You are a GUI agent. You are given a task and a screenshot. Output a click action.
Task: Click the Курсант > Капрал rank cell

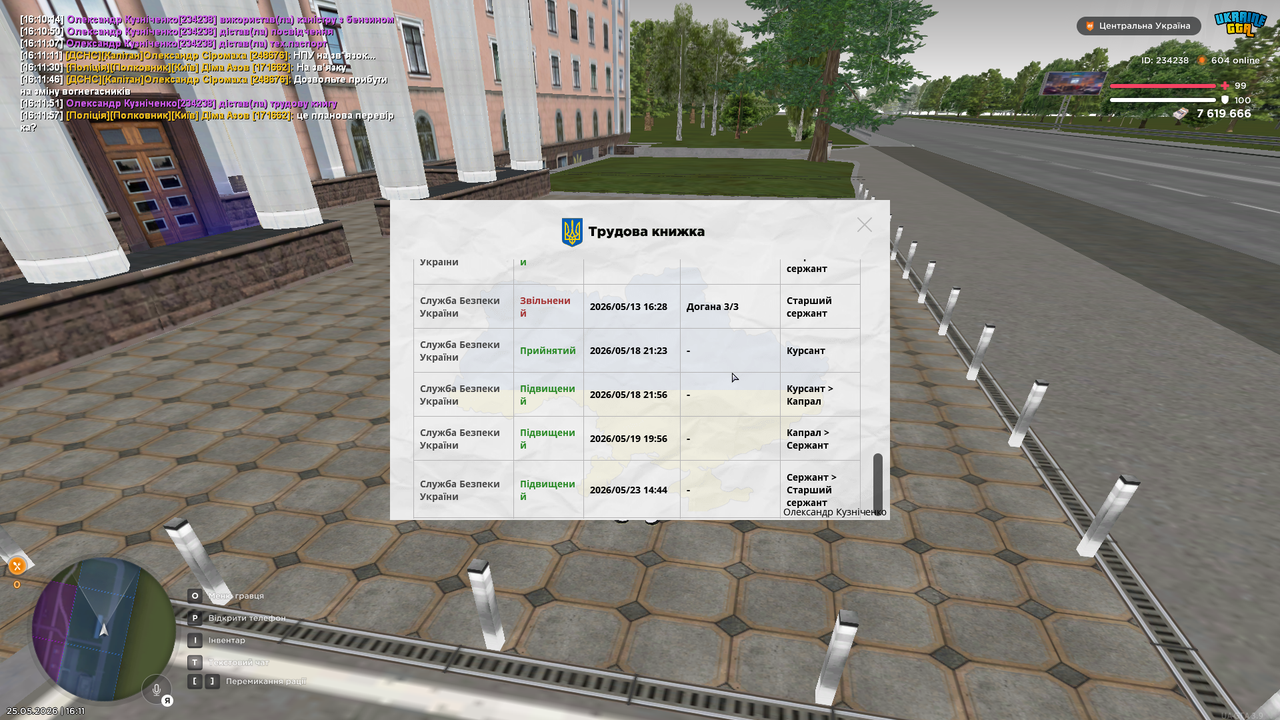(820, 395)
